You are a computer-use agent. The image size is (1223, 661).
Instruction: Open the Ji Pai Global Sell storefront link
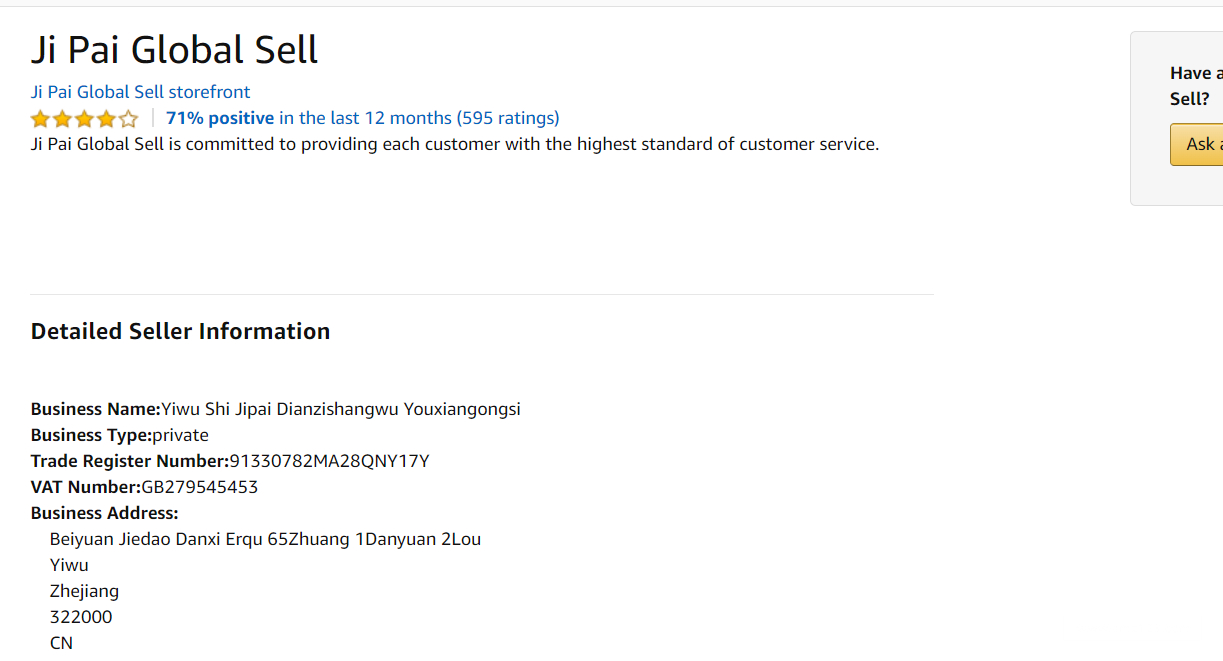[x=140, y=92]
